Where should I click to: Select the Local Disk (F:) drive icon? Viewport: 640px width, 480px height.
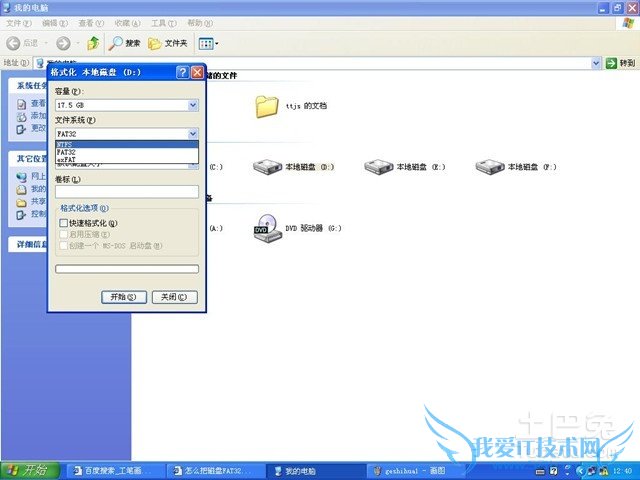coord(490,167)
